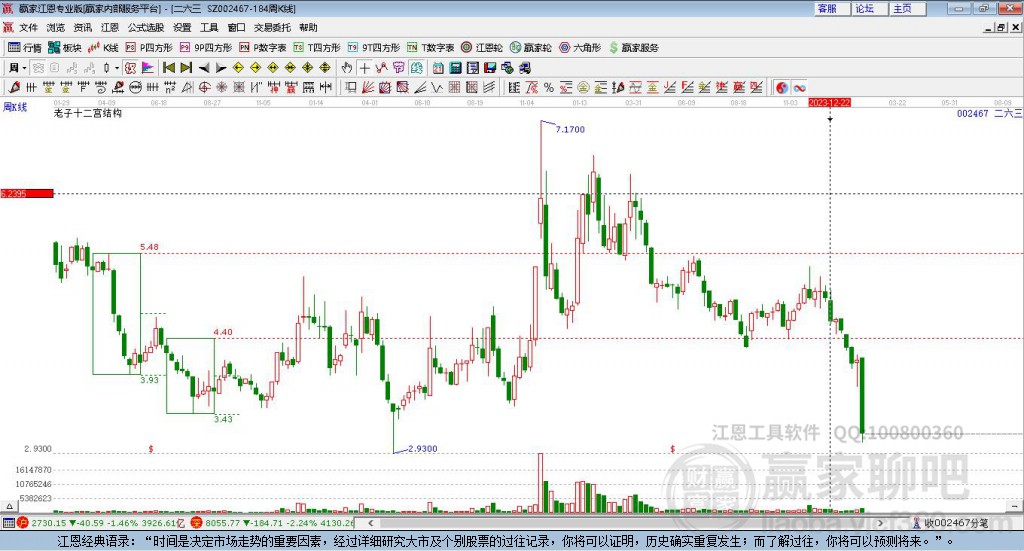Click the blue infinity symbol icon
Screen dimensions: 1024x551
[x=799, y=87]
